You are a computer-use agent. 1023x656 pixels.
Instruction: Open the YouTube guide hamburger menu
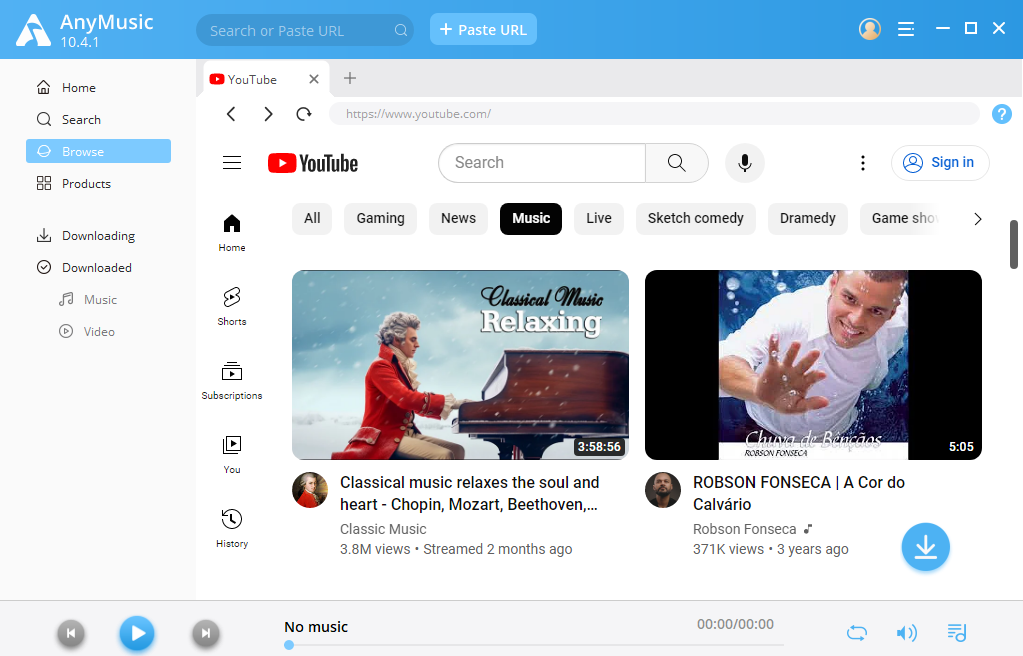pyautogui.click(x=232, y=163)
